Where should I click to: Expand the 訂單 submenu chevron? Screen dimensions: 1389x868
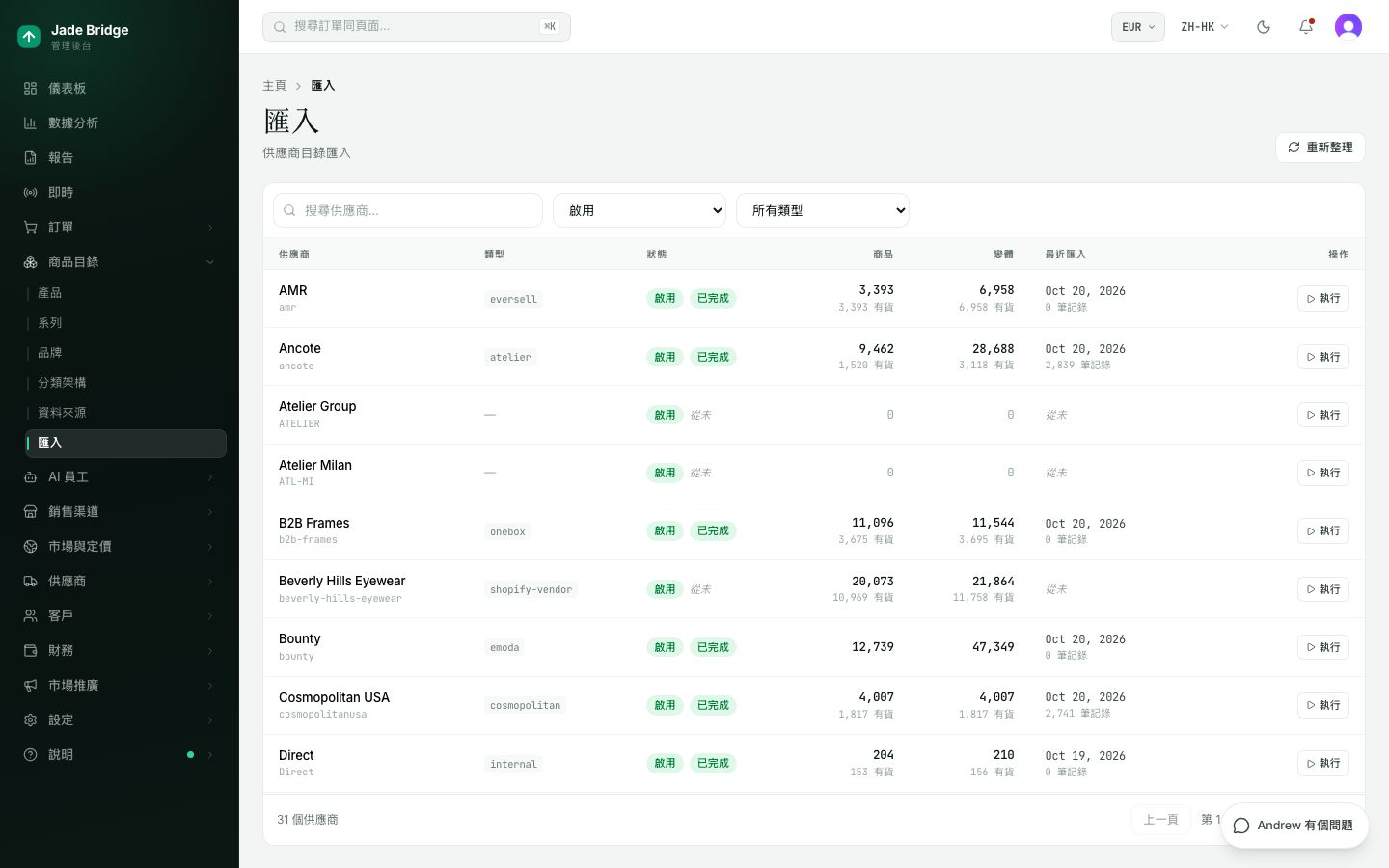click(x=210, y=227)
